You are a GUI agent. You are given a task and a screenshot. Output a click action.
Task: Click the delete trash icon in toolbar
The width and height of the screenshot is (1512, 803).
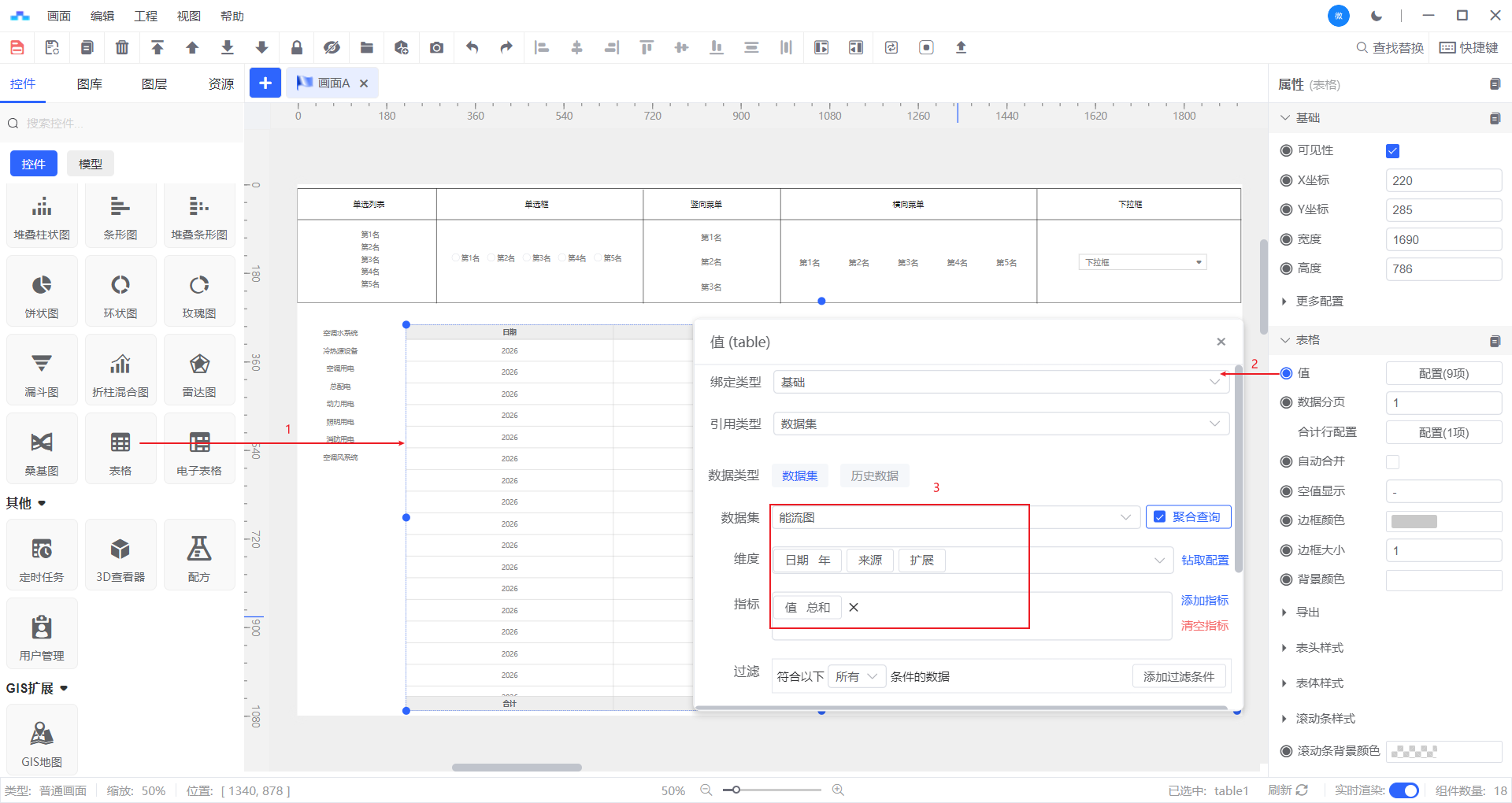click(x=122, y=48)
